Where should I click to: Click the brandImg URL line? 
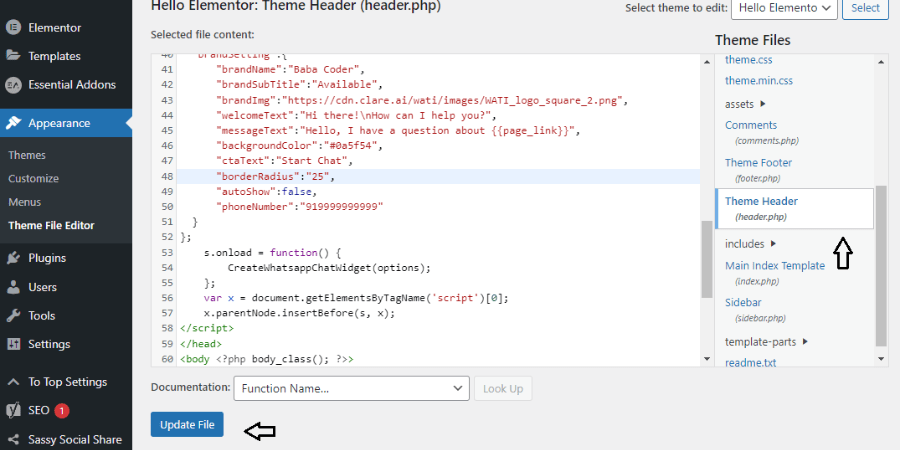(x=422, y=100)
